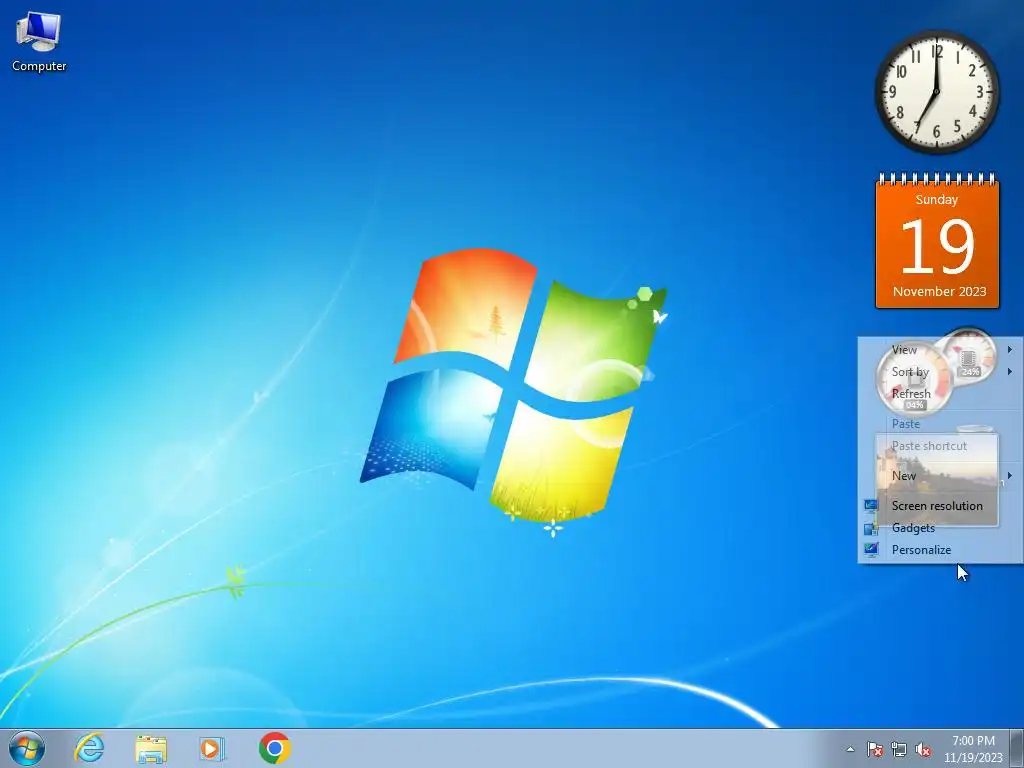The height and width of the screenshot is (768, 1024).
Task: Expand the New submenu arrow
Action: (1010, 475)
